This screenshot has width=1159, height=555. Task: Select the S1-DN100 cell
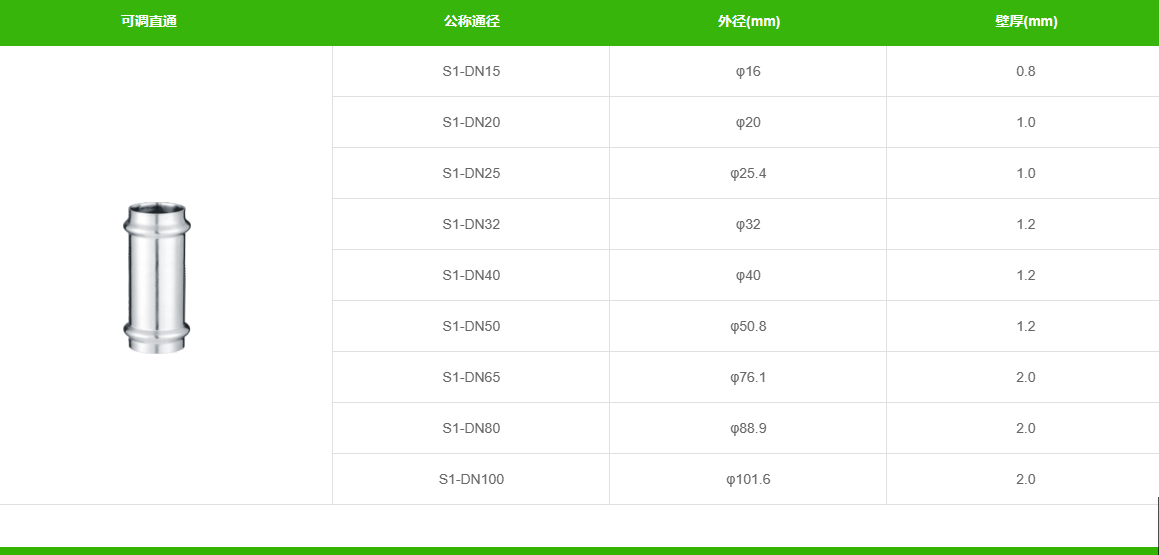471,479
